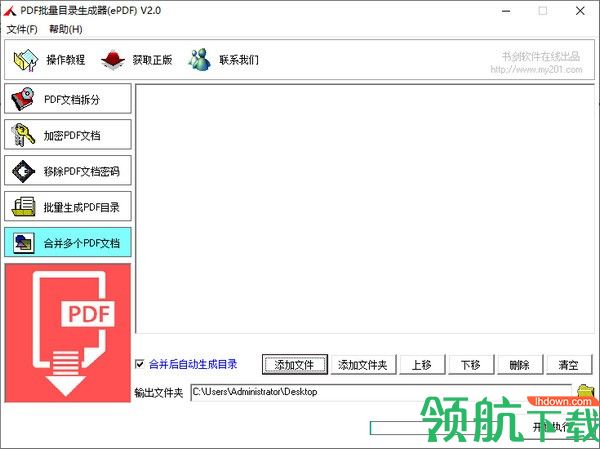Click the 合并多个PDF文档 merge icon
Image resolution: width=600 pixels, height=449 pixels.
(x=24, y=243)
